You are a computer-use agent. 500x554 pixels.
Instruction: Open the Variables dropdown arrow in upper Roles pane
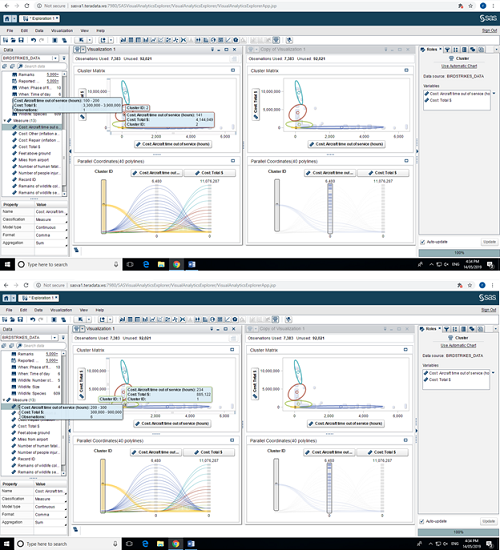pyautogui.click(x=494, y=94)
